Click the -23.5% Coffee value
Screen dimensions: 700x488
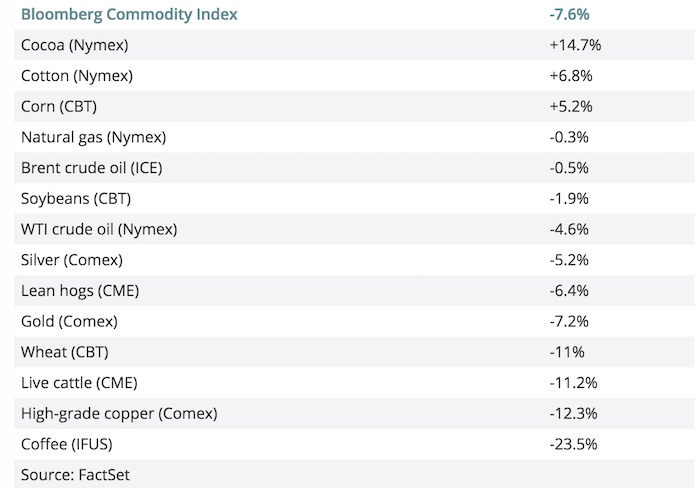click(x=573, y=444)
